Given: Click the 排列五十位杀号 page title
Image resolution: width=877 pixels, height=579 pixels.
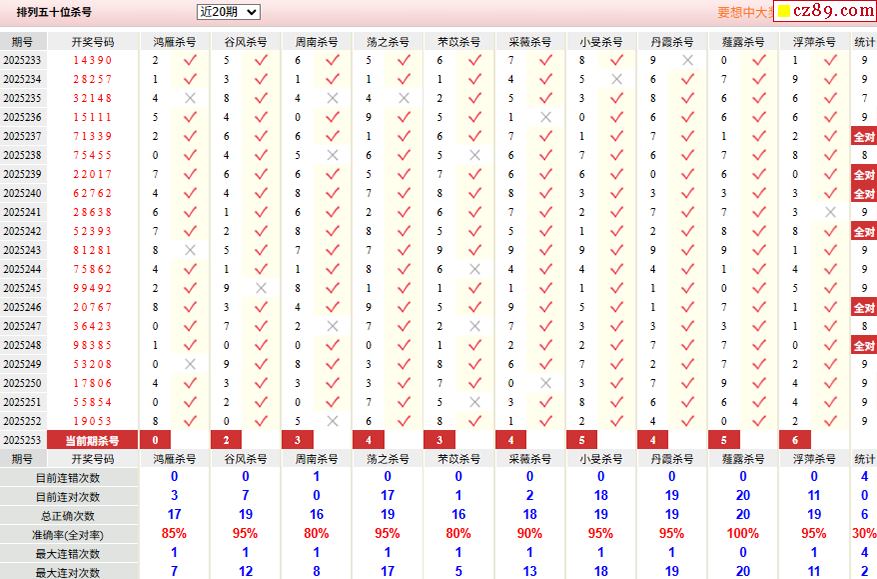Looking at the screenshot, I should coord(54,12).
